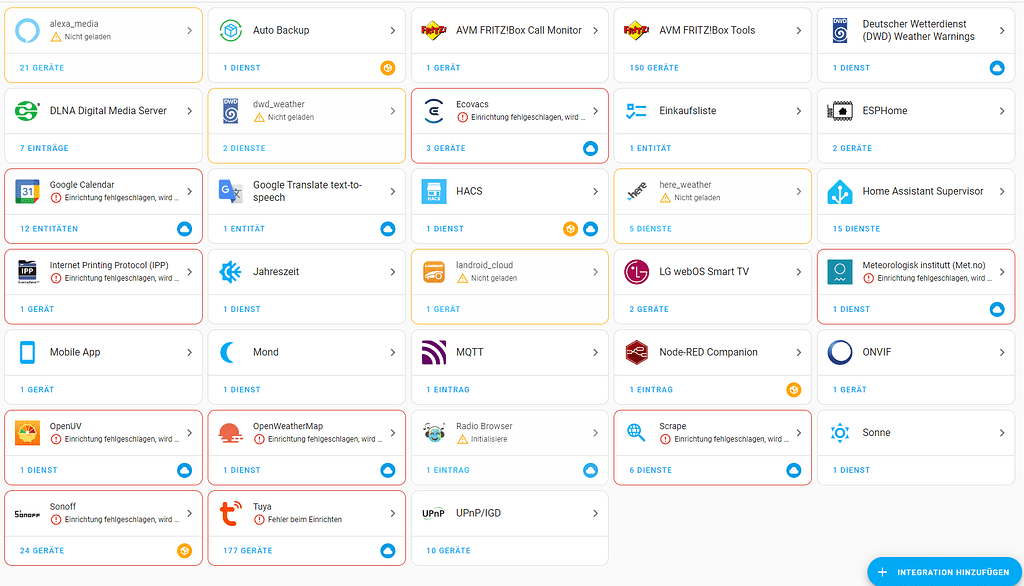Image resolution: width=1024 pixels, height=586 pixels.
Task: Click the AVM FRITZ!Box Tools logo
Action: (637, 30)
